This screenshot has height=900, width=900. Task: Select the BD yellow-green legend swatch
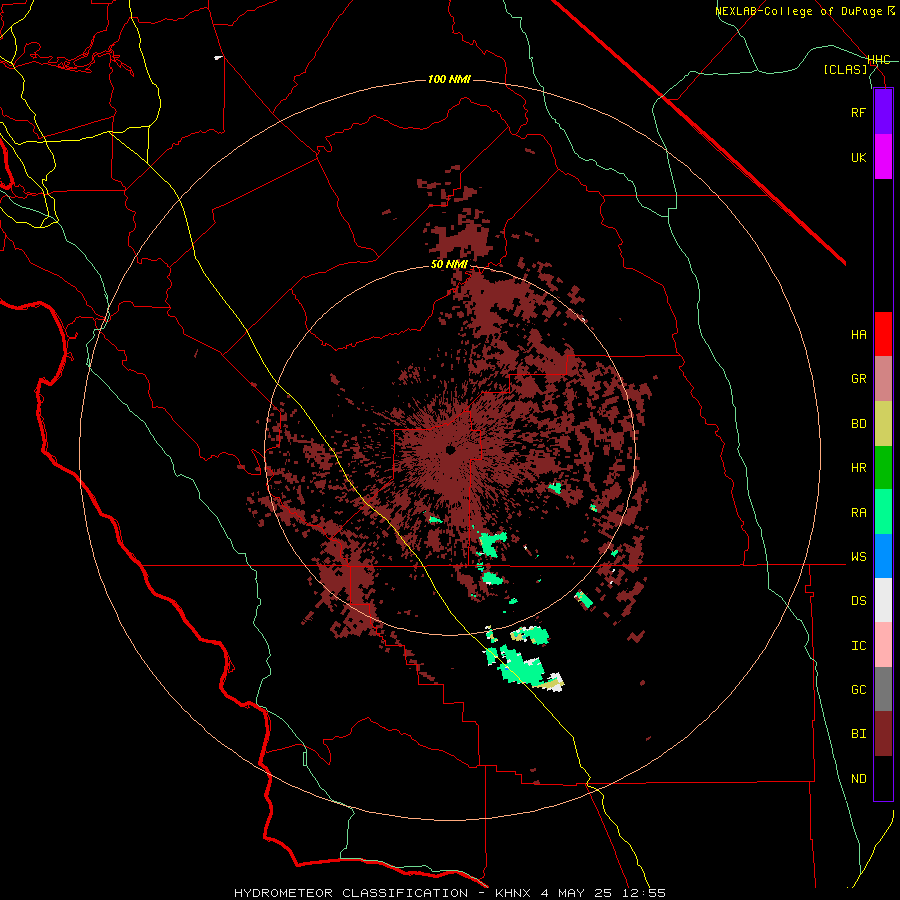(x=883, y=424)
